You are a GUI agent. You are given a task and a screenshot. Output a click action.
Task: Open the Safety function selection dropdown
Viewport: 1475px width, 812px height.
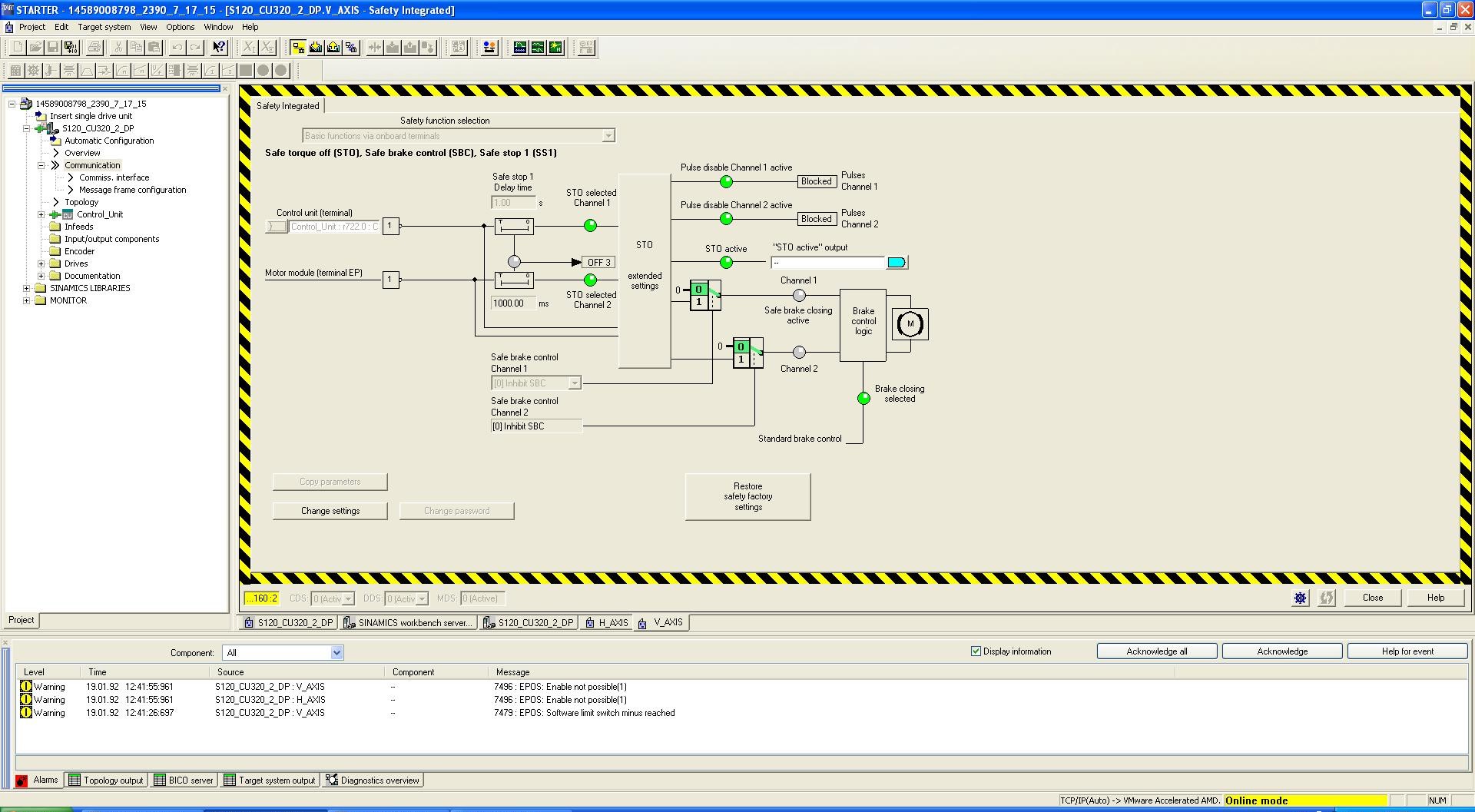point(608,136)
